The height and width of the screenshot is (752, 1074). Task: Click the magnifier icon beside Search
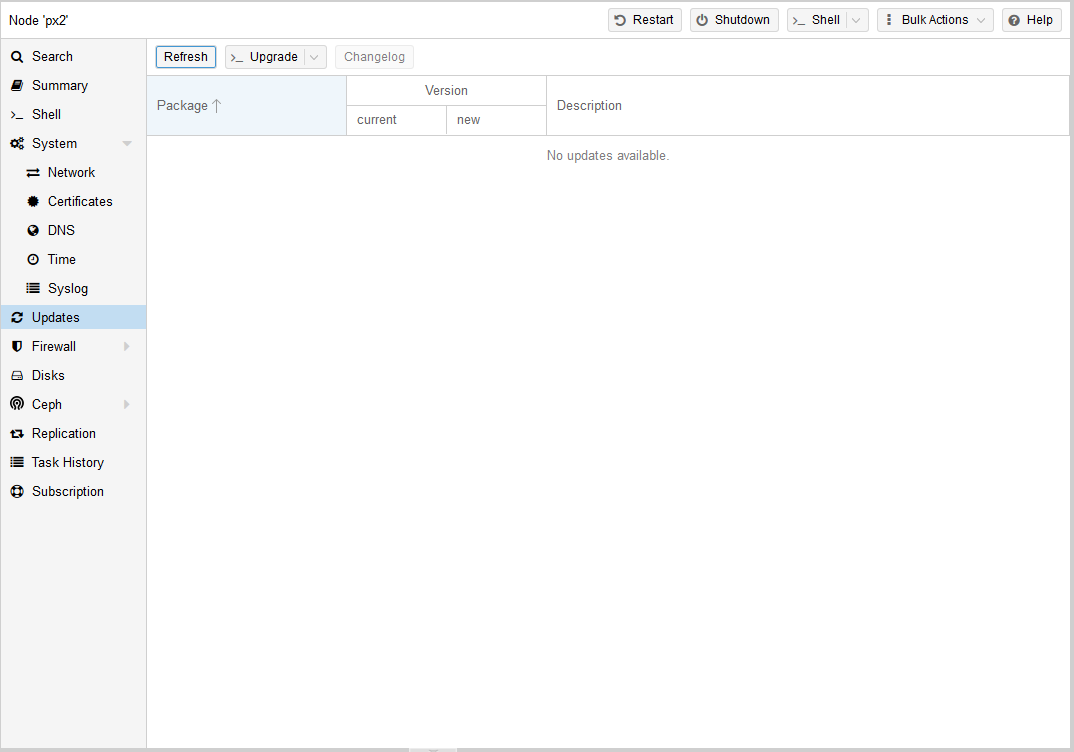[x=17, y=57]
